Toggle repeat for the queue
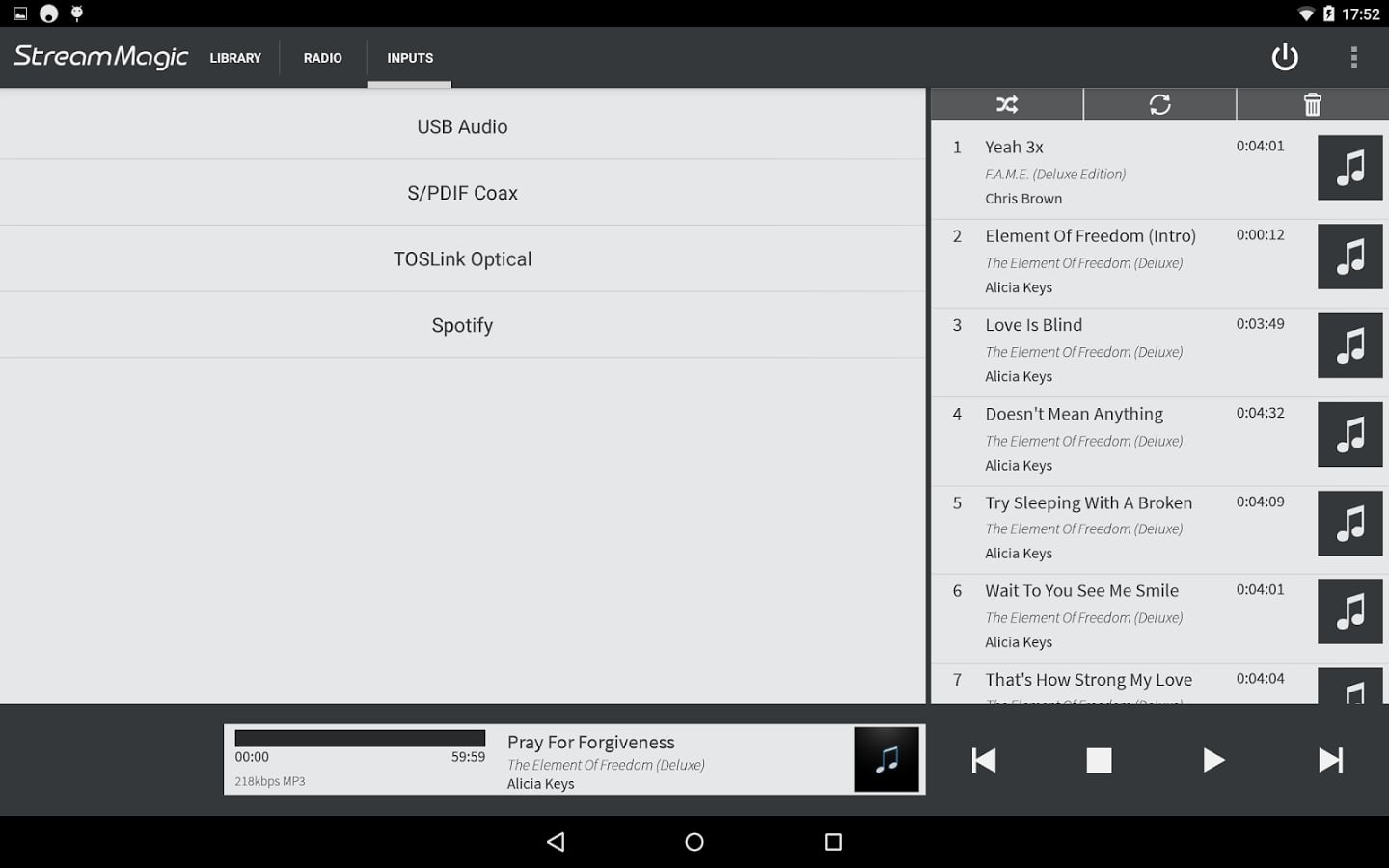1389x868 pixels. 1159,104
